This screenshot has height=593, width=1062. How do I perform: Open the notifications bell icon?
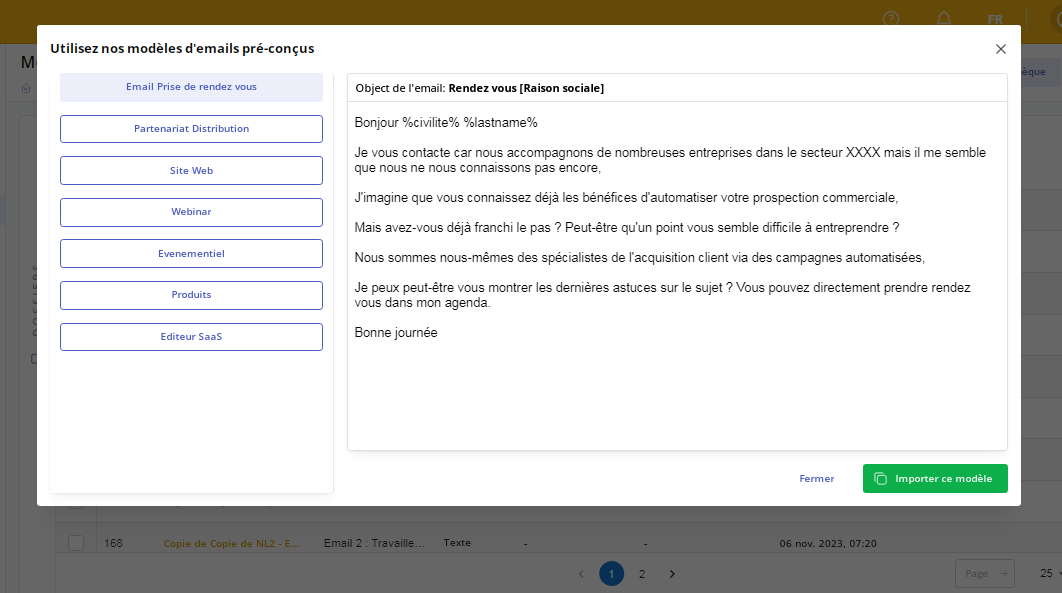943,19
